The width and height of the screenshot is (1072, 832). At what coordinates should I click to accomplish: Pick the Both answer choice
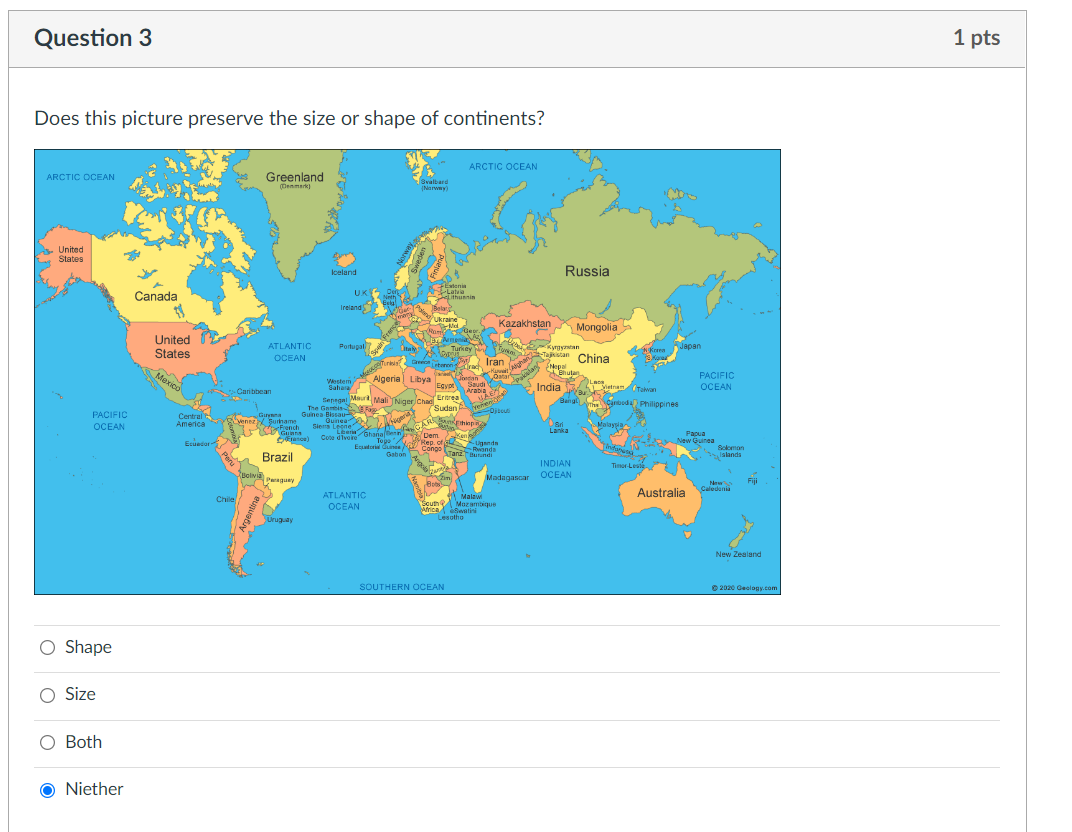coord(47,742)
